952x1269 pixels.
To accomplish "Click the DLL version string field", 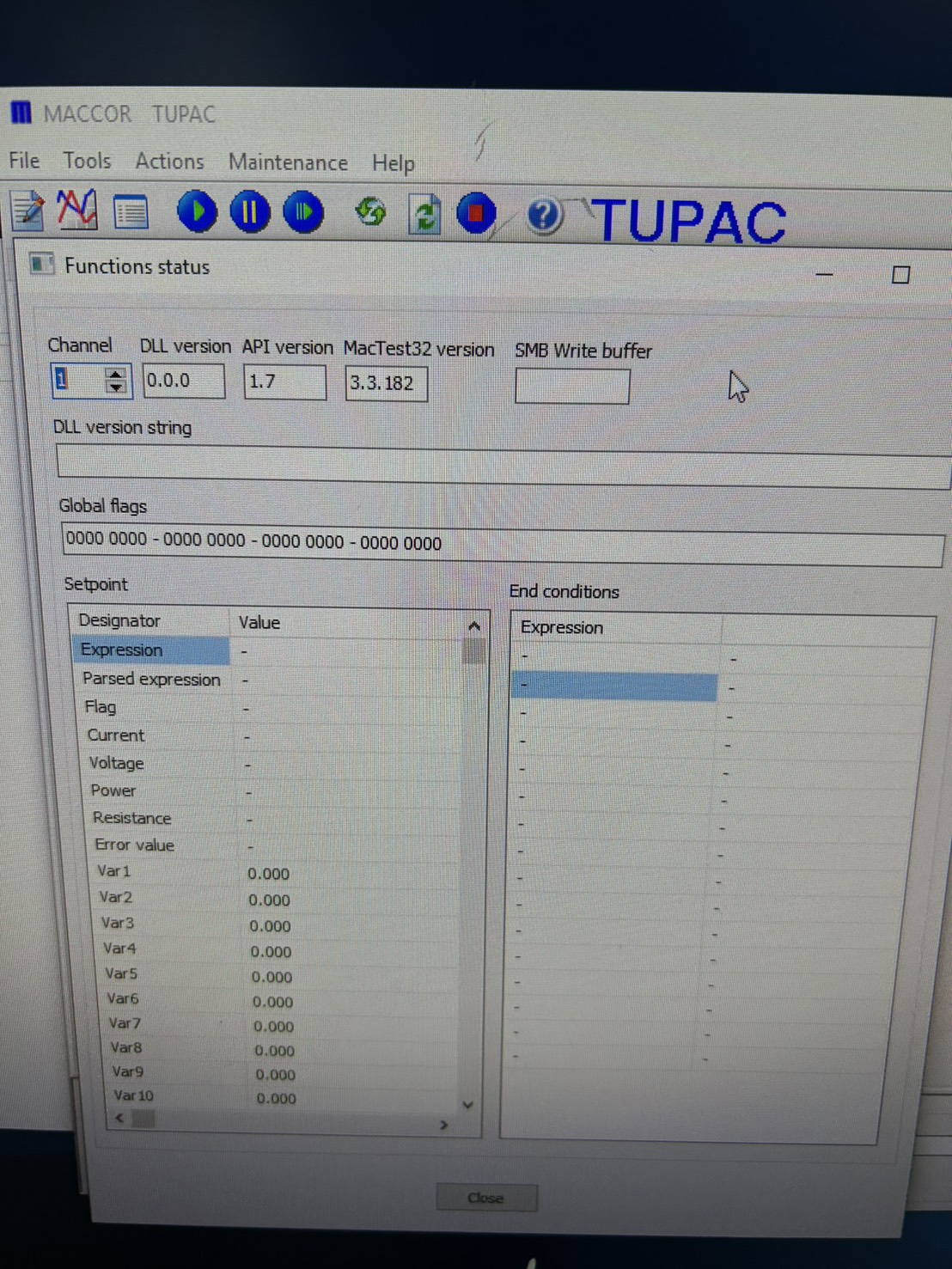I will pos(503,466).
